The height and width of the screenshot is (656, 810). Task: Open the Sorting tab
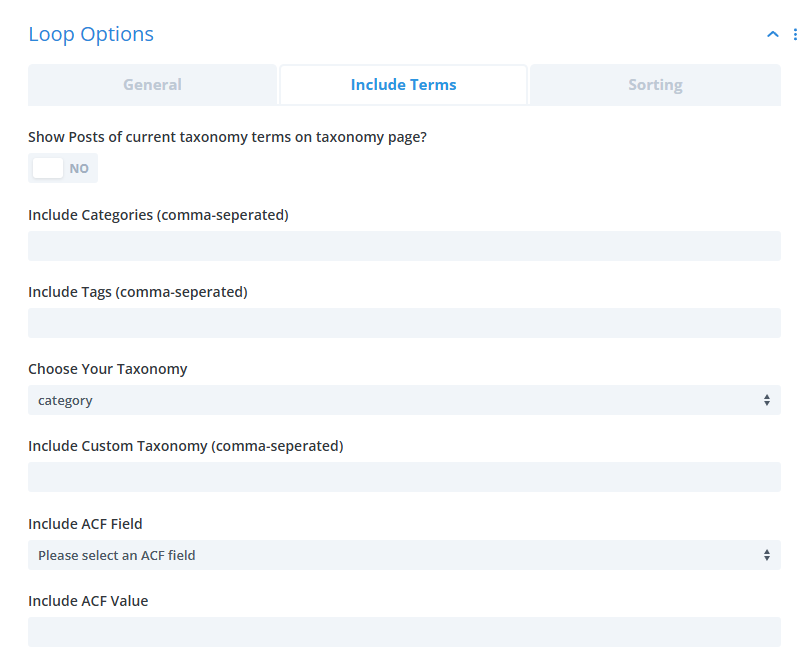[x=655, y=84]
